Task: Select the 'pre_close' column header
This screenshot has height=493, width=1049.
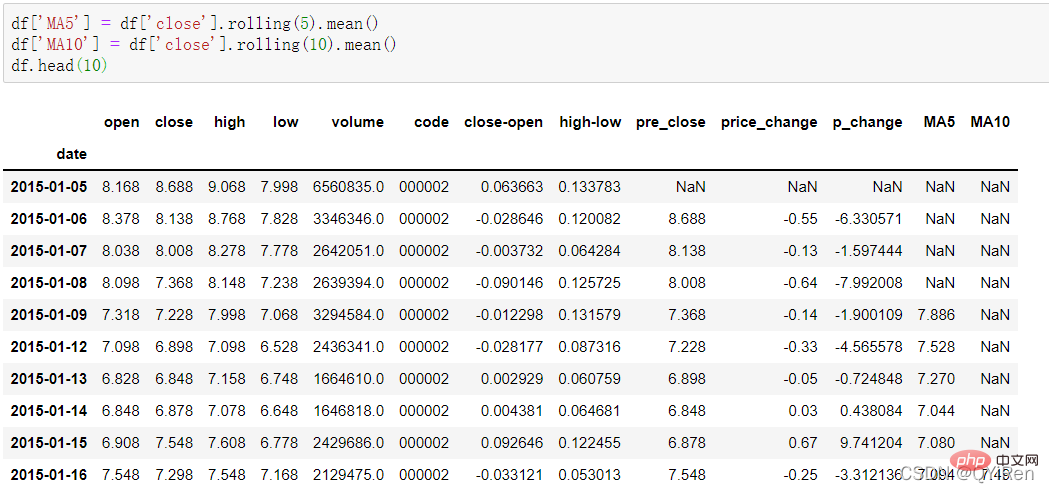Action: pyautogui.click(x=671, y=122)
